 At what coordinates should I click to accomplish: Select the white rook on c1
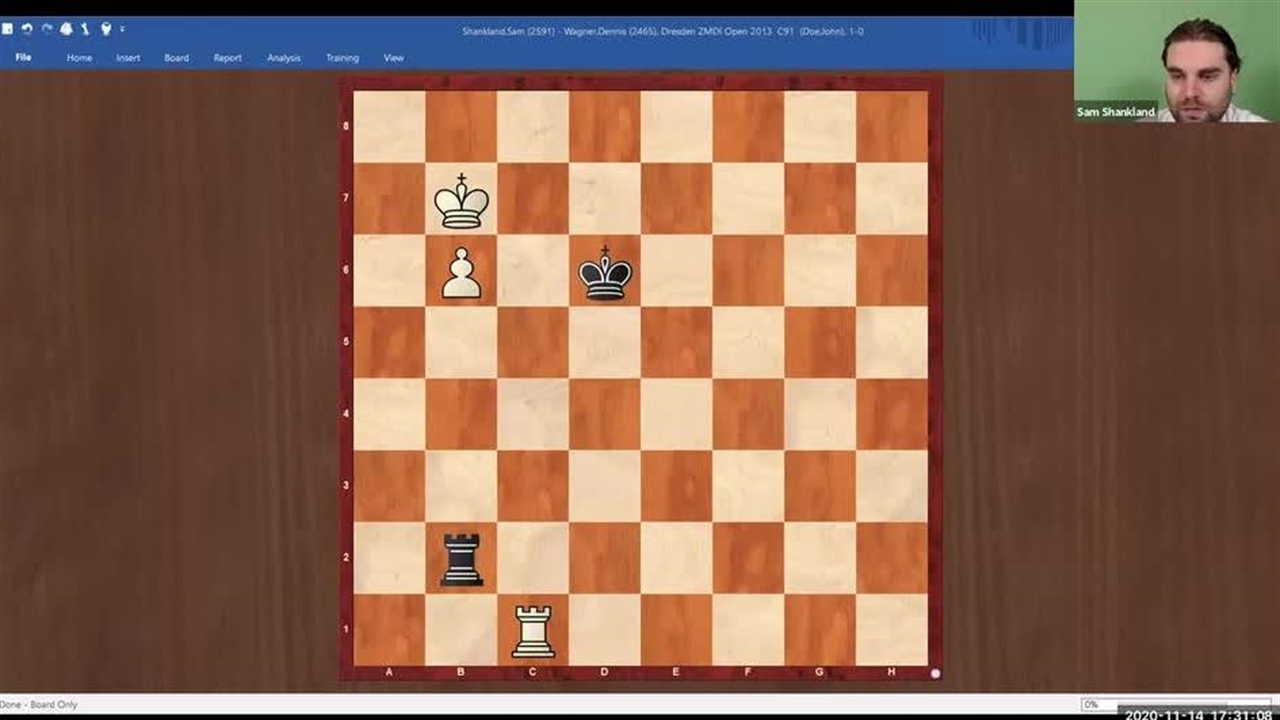(533, 630)
